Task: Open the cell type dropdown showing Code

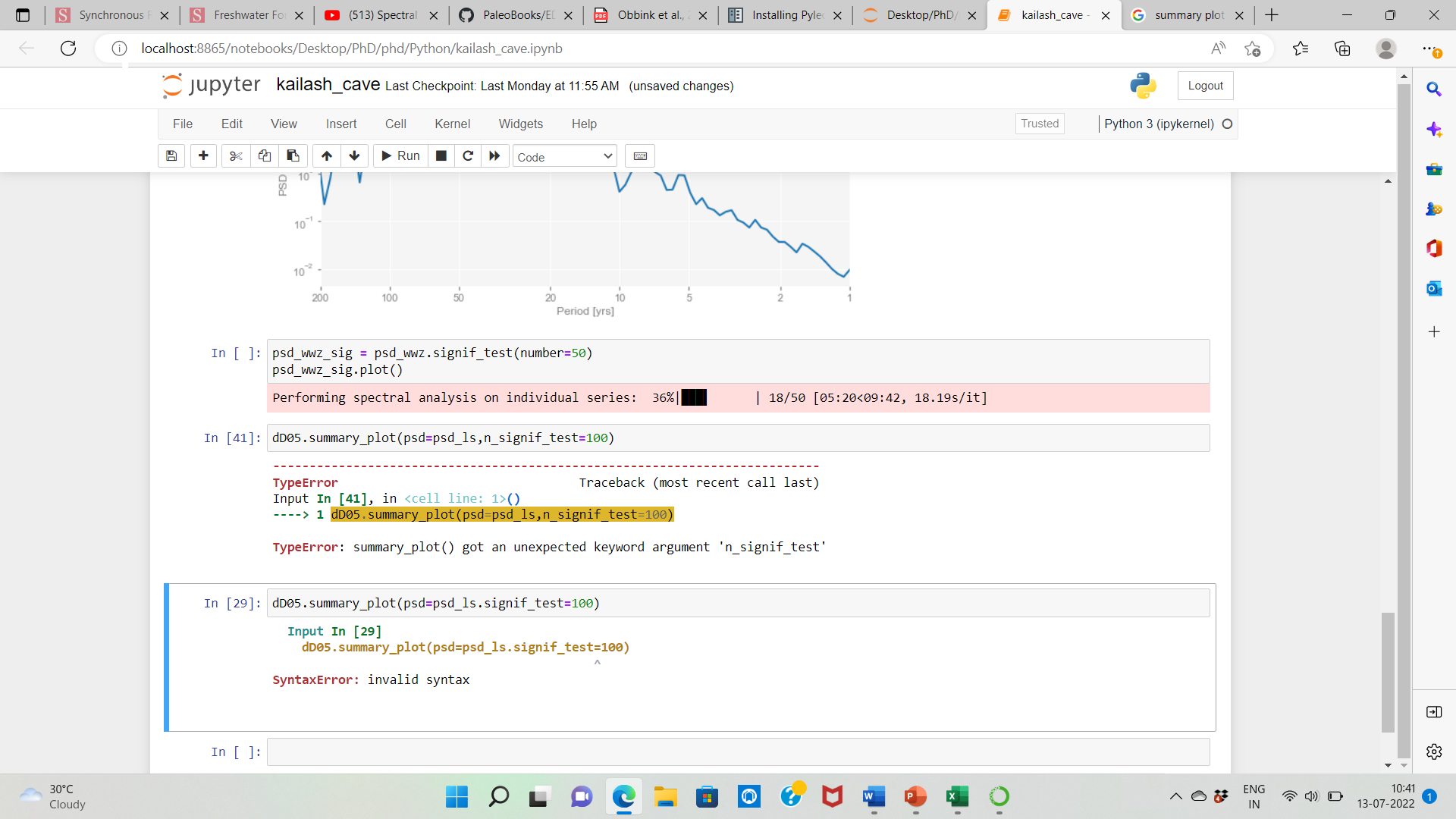Action: tap(564, 156)
